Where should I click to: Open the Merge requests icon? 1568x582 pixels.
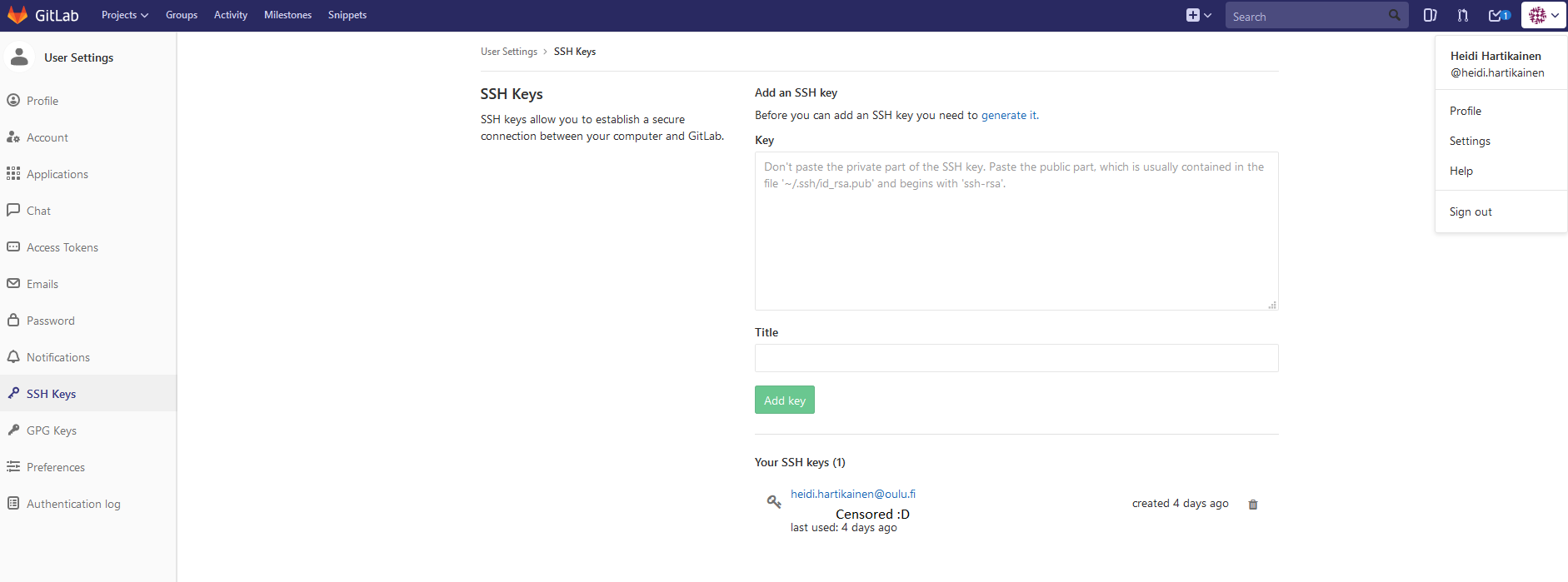point(1463,15)
